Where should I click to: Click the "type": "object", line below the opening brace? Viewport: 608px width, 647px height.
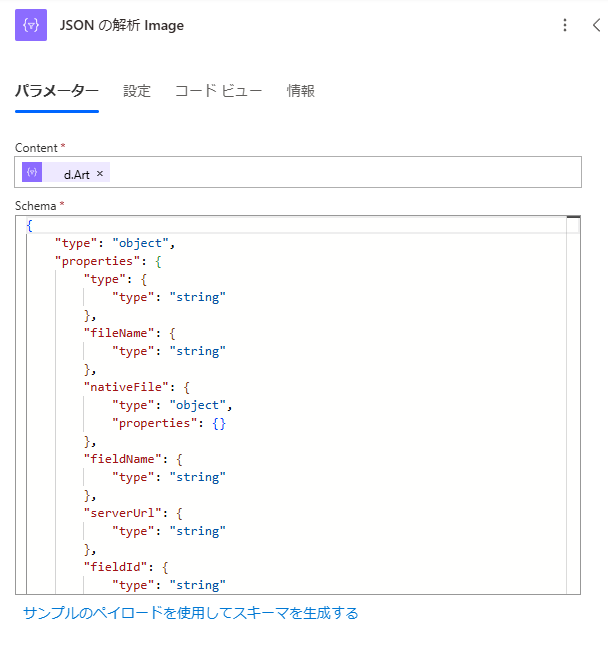click(115, 243)
